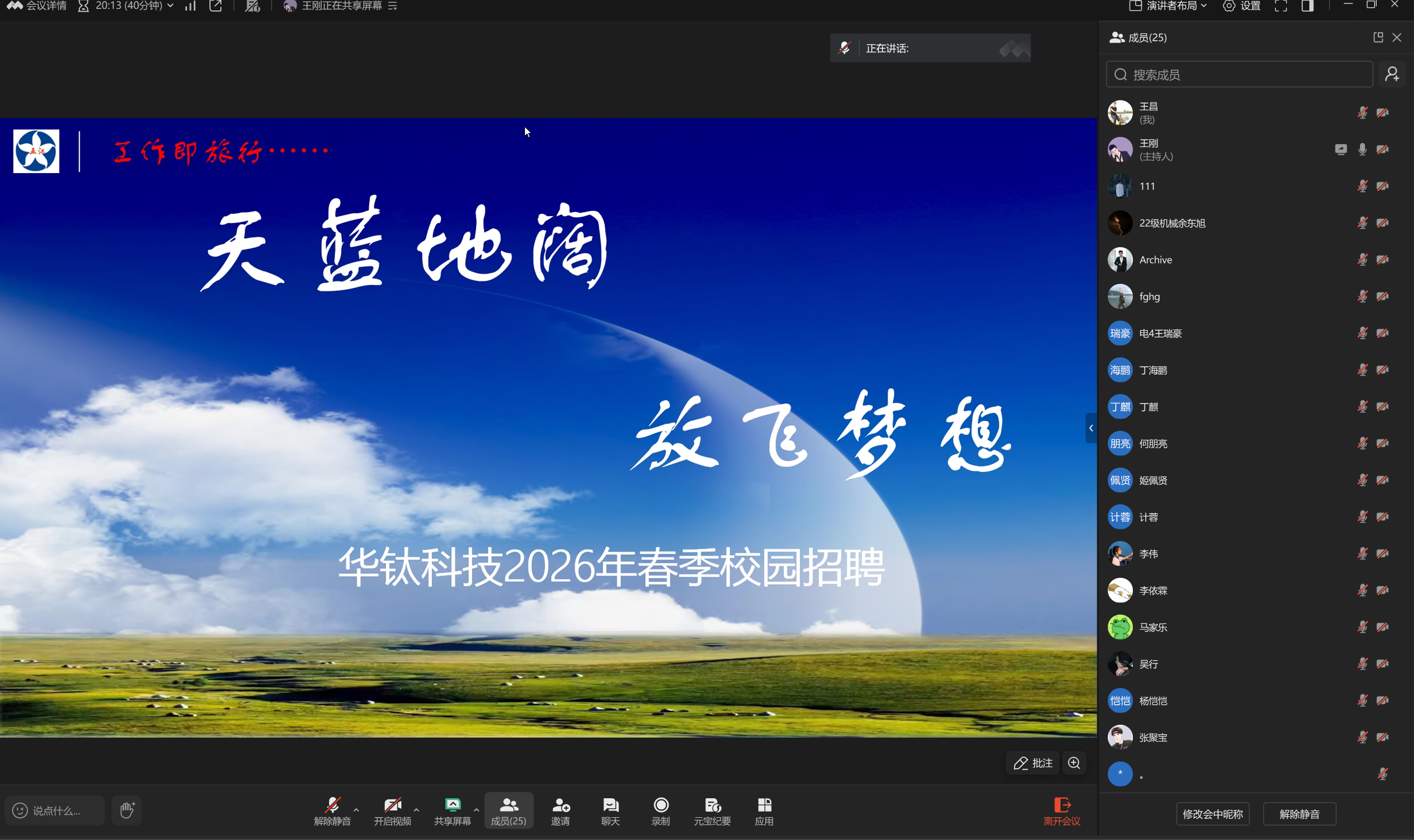1414x840 pixels.
Task: Toggle camera for member 王昌
Action: 1383,112
